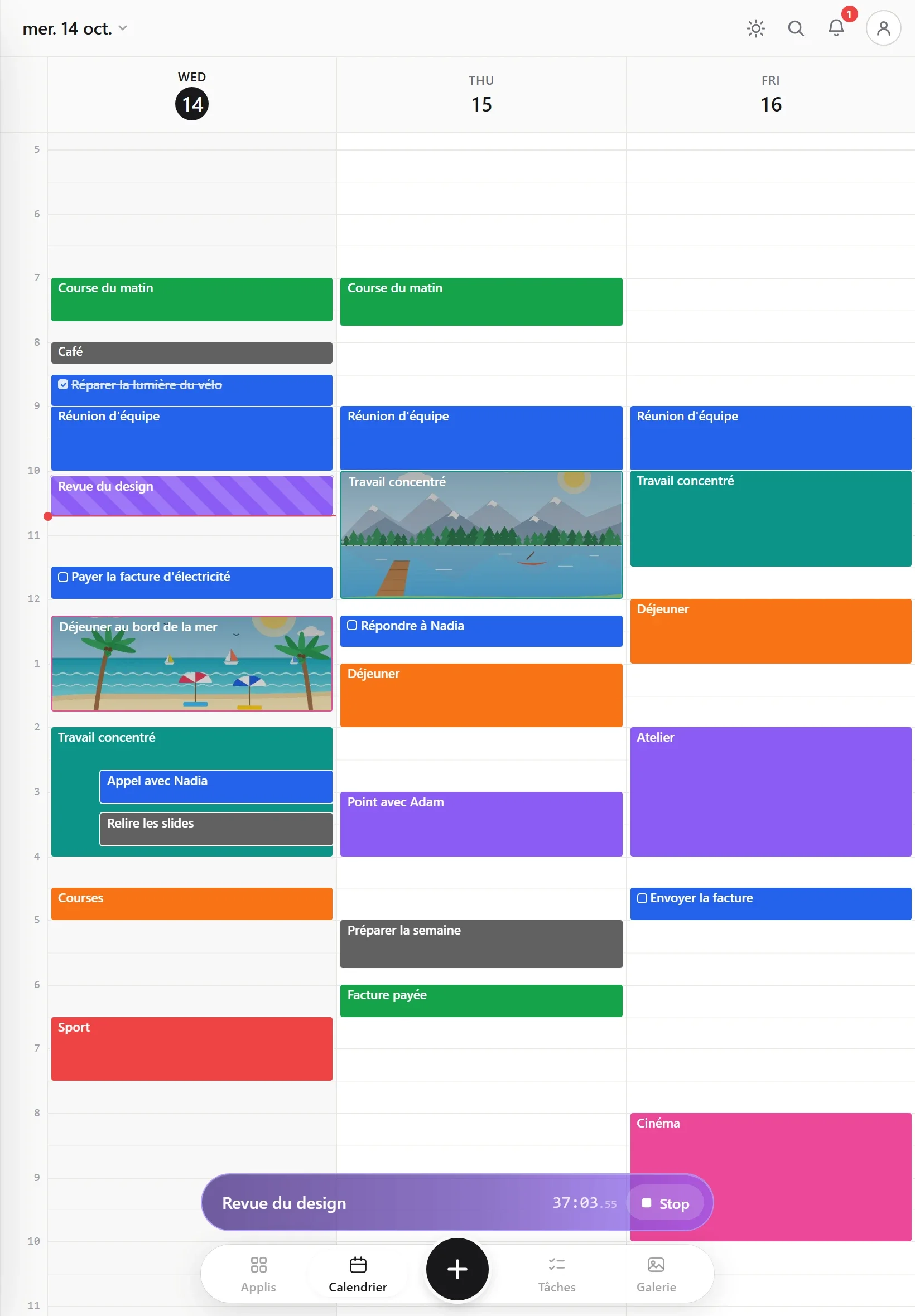The width and height of the screenshot is (915, 1316).
Task: Check the Payer la facture d'électricité task
Action: (x=63, y=577)
